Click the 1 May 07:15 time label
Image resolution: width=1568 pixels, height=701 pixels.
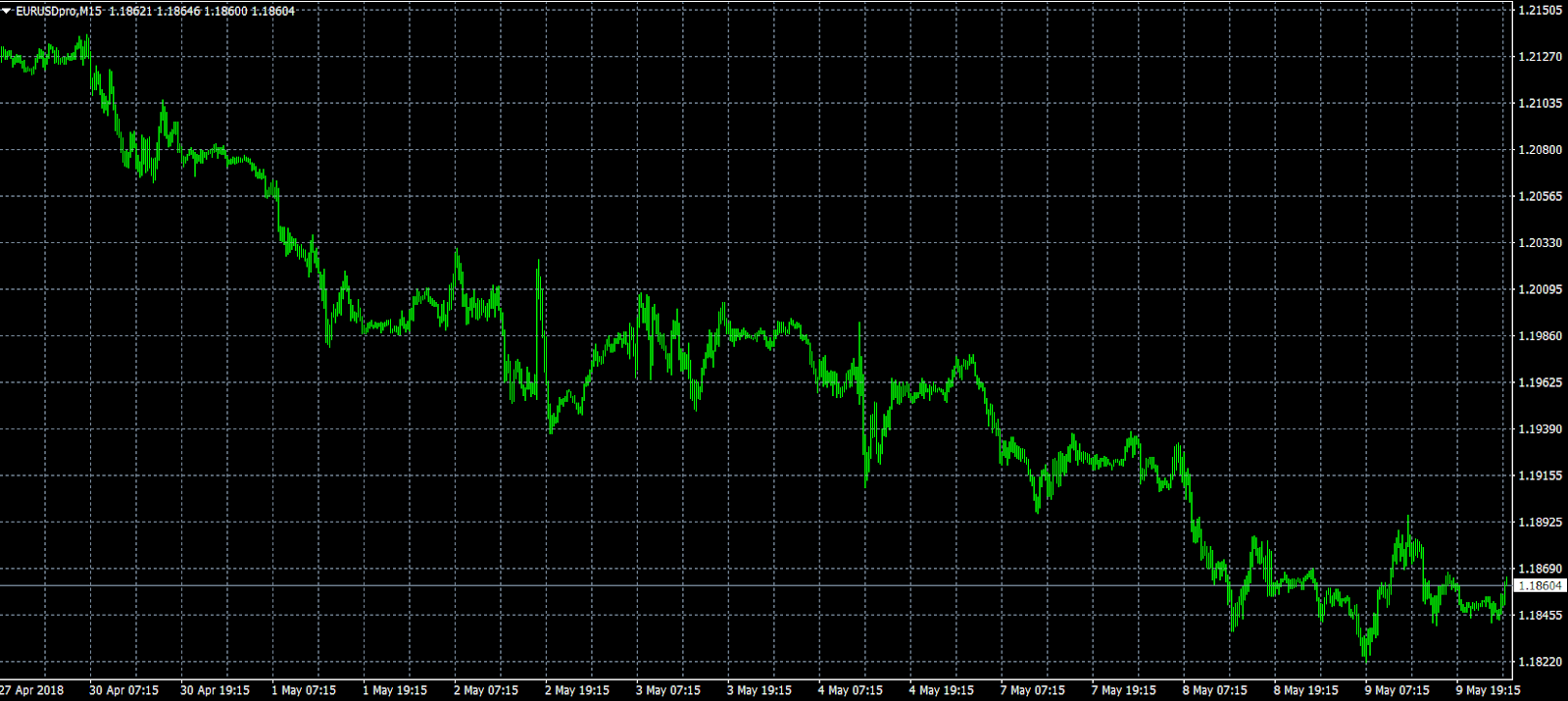click(x=303, y=690)
